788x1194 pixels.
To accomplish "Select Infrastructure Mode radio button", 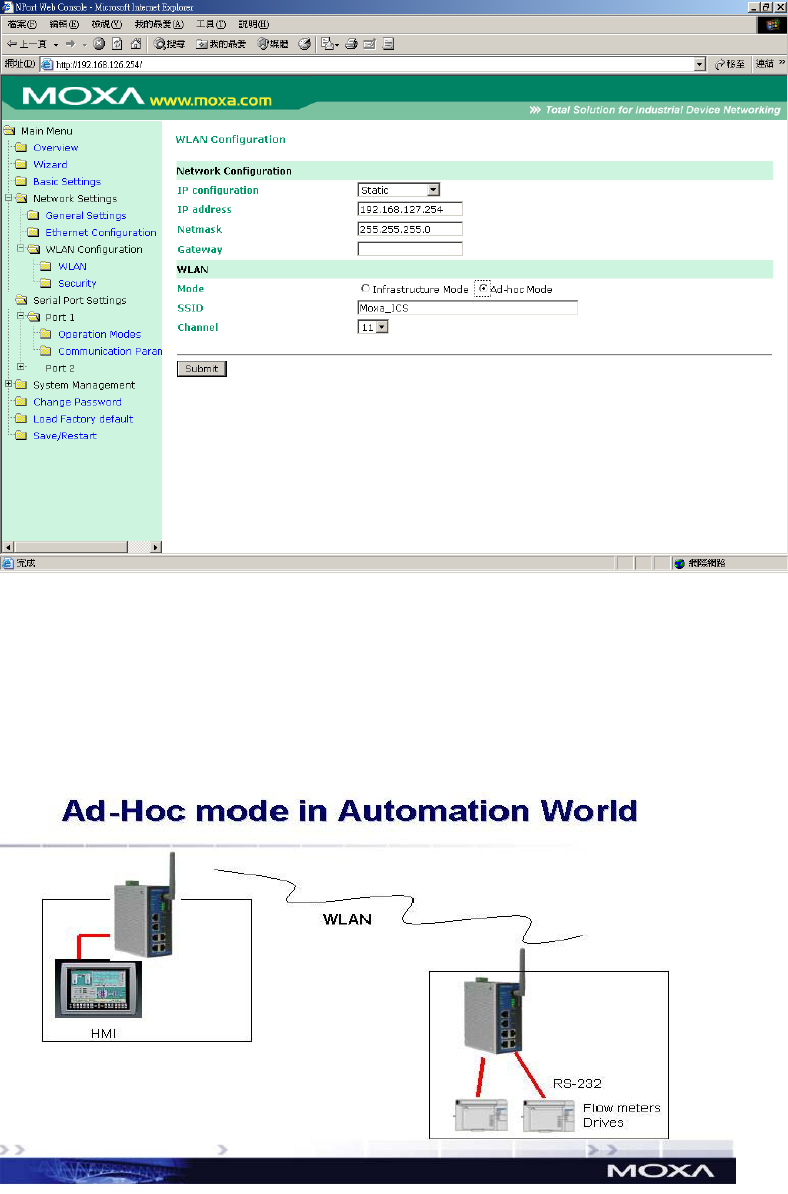I will coord(365,289).
